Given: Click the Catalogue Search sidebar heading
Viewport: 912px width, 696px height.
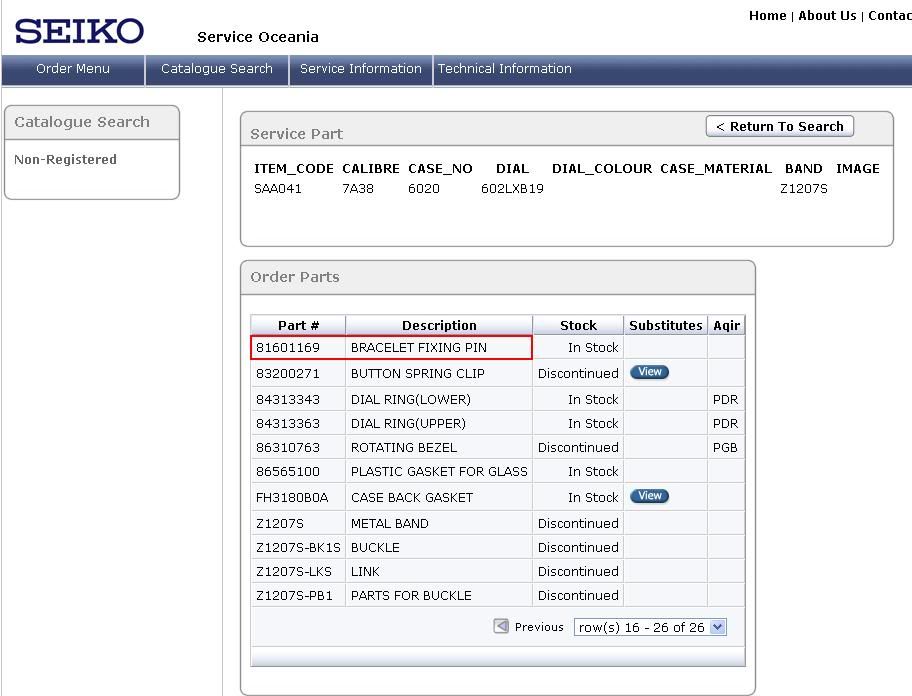Looking at the screenshot, I should 82,122.
